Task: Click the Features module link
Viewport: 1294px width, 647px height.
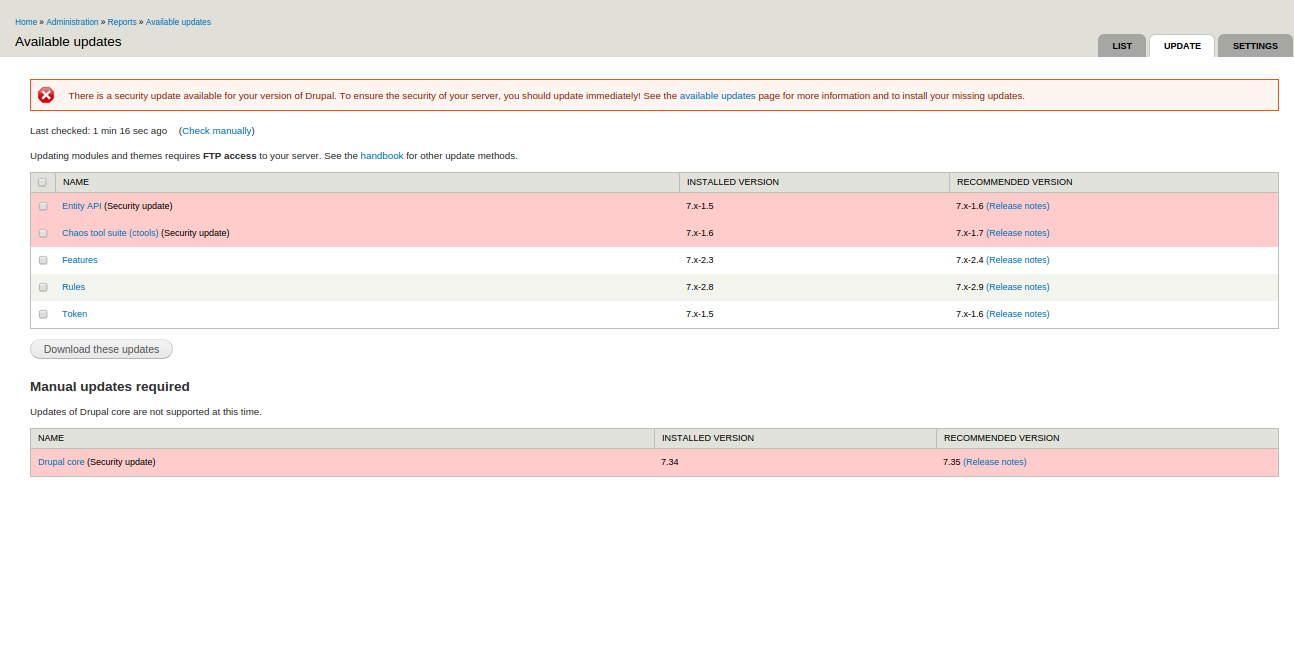Action: coord(80,260)
